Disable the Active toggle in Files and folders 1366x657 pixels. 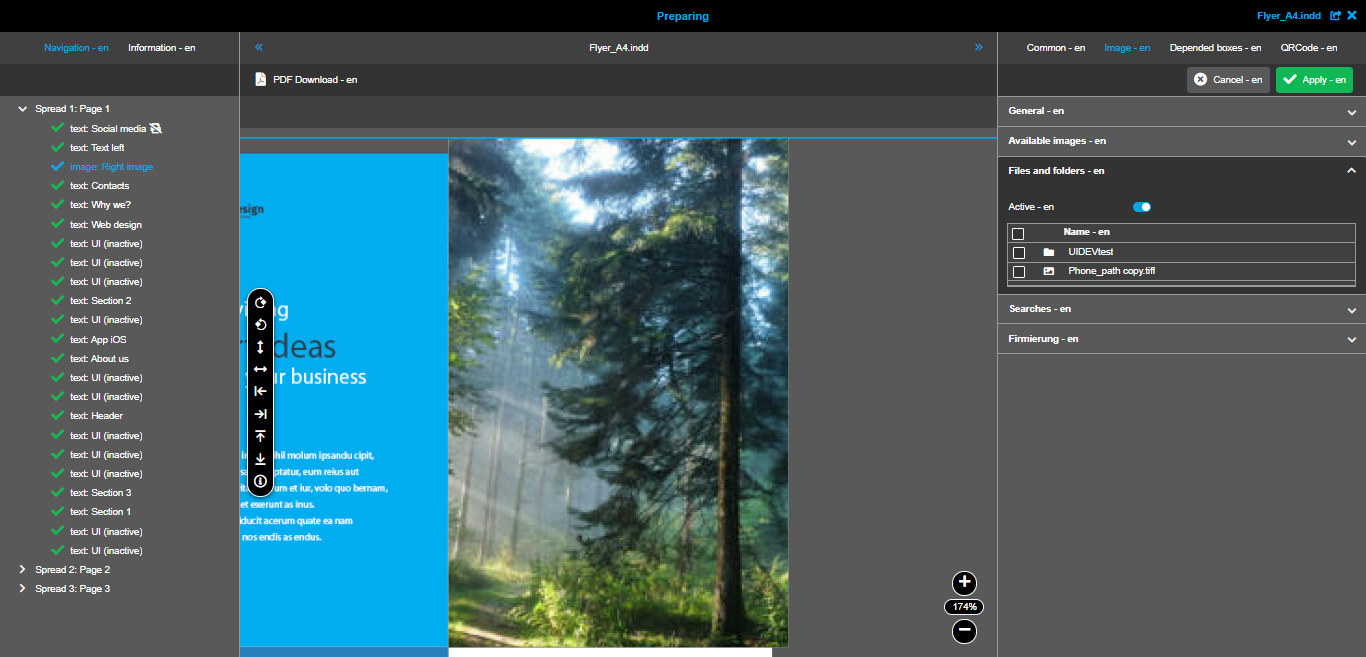click(1141, 206)
